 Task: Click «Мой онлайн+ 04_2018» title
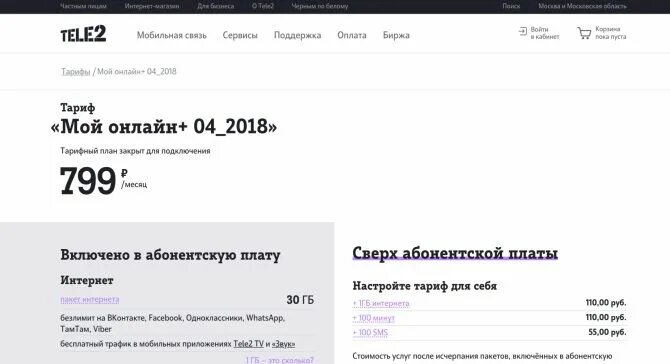click(164, 126)
